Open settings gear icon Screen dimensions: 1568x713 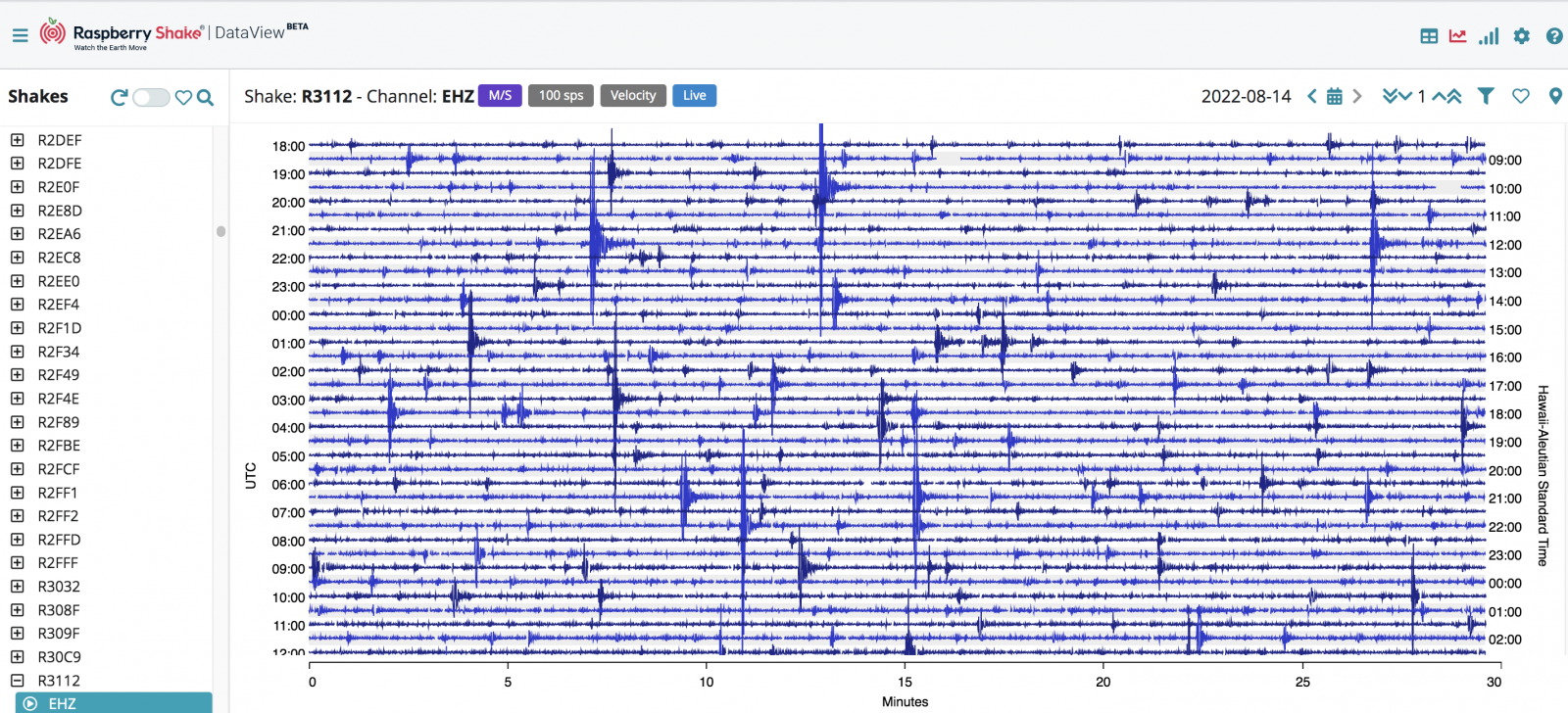coord(1521,36)
